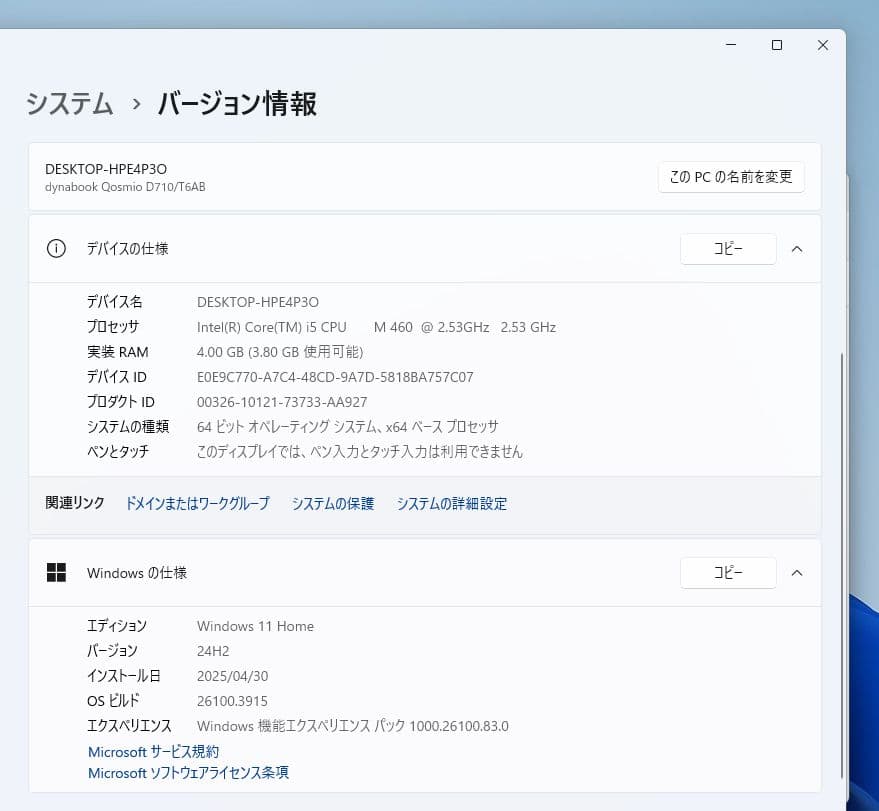Collapse the Windows の仕様 section
Viewport: 879px width, 811px height.
point(797,572)
